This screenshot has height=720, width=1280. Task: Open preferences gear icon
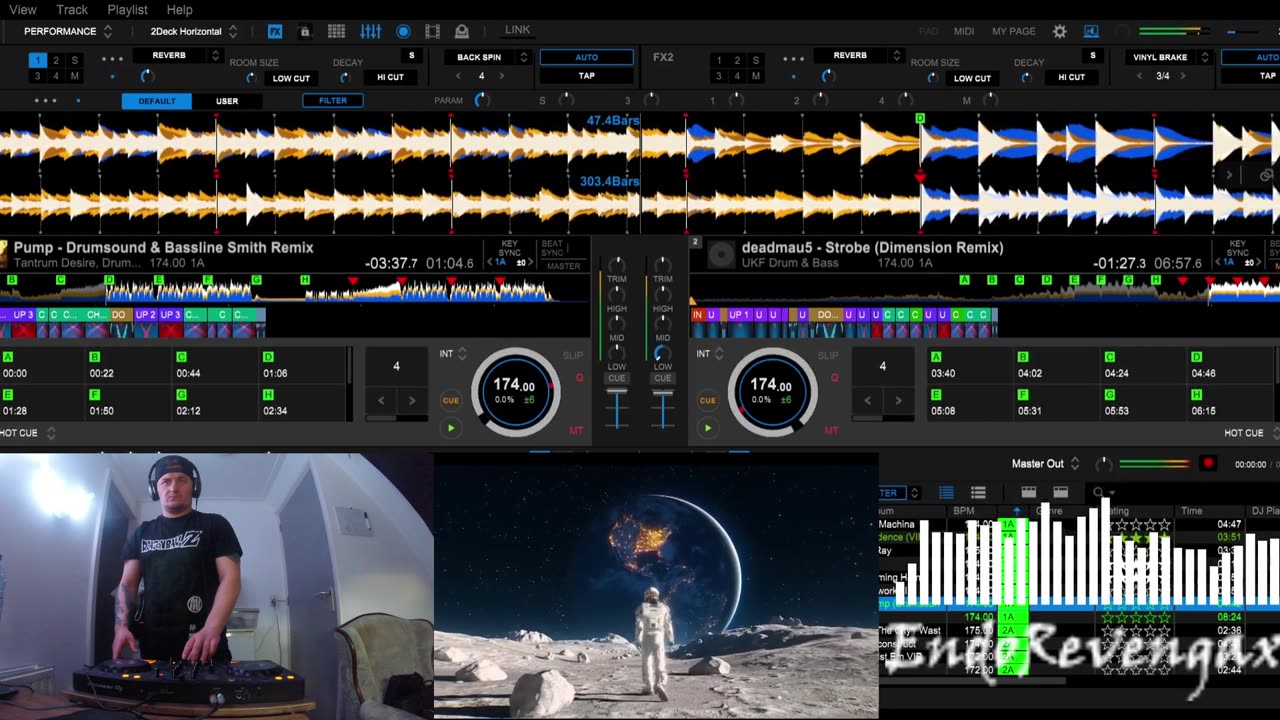[x=1060, y=32]
